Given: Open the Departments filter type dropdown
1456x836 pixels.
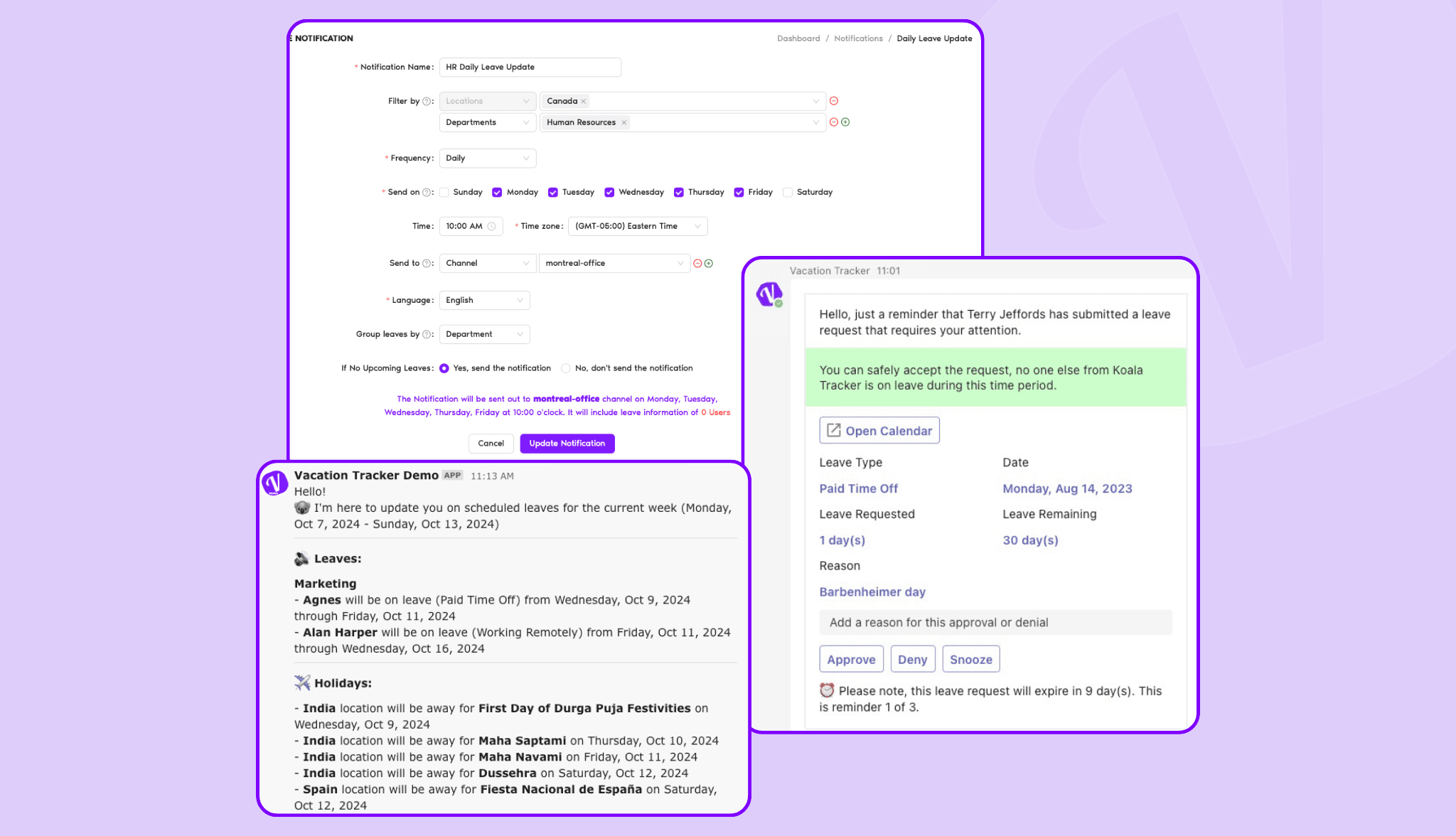Looking at the screenshot, I should pos(488,123).
